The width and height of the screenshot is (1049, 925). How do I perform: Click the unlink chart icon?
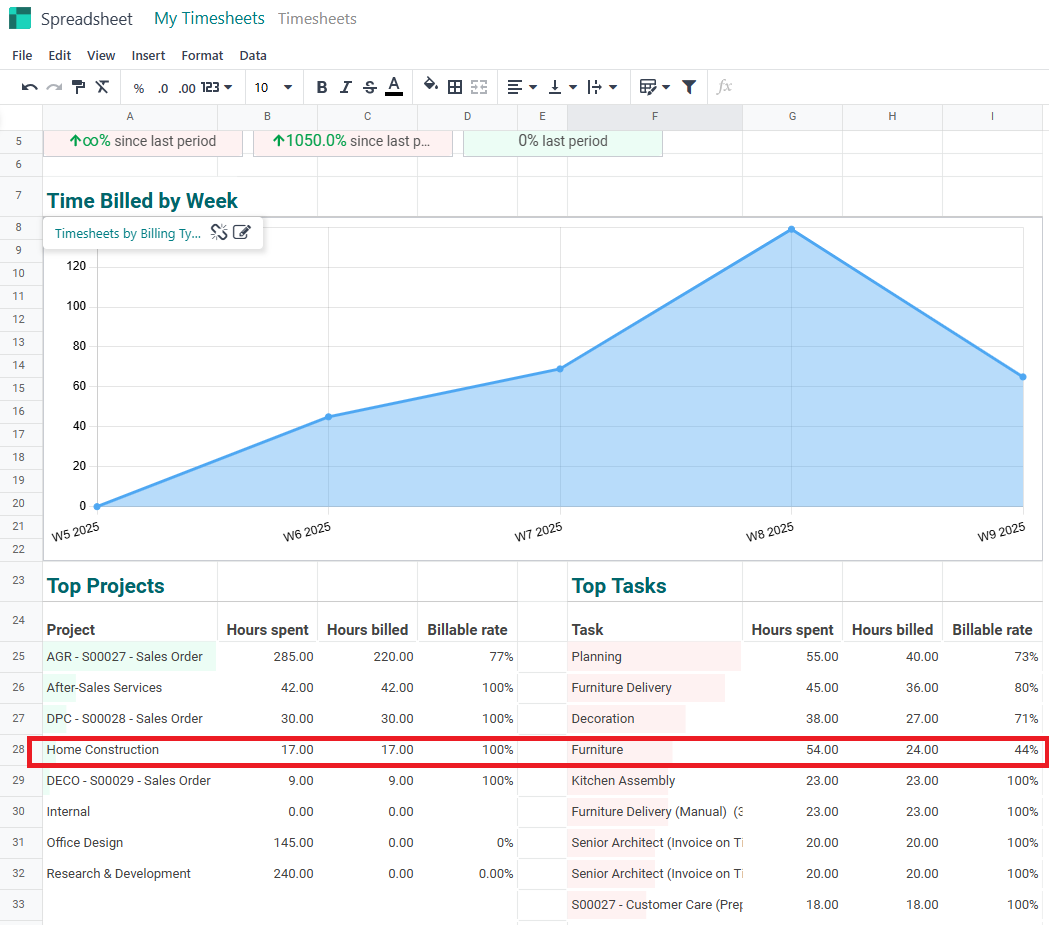click(219, 232)
